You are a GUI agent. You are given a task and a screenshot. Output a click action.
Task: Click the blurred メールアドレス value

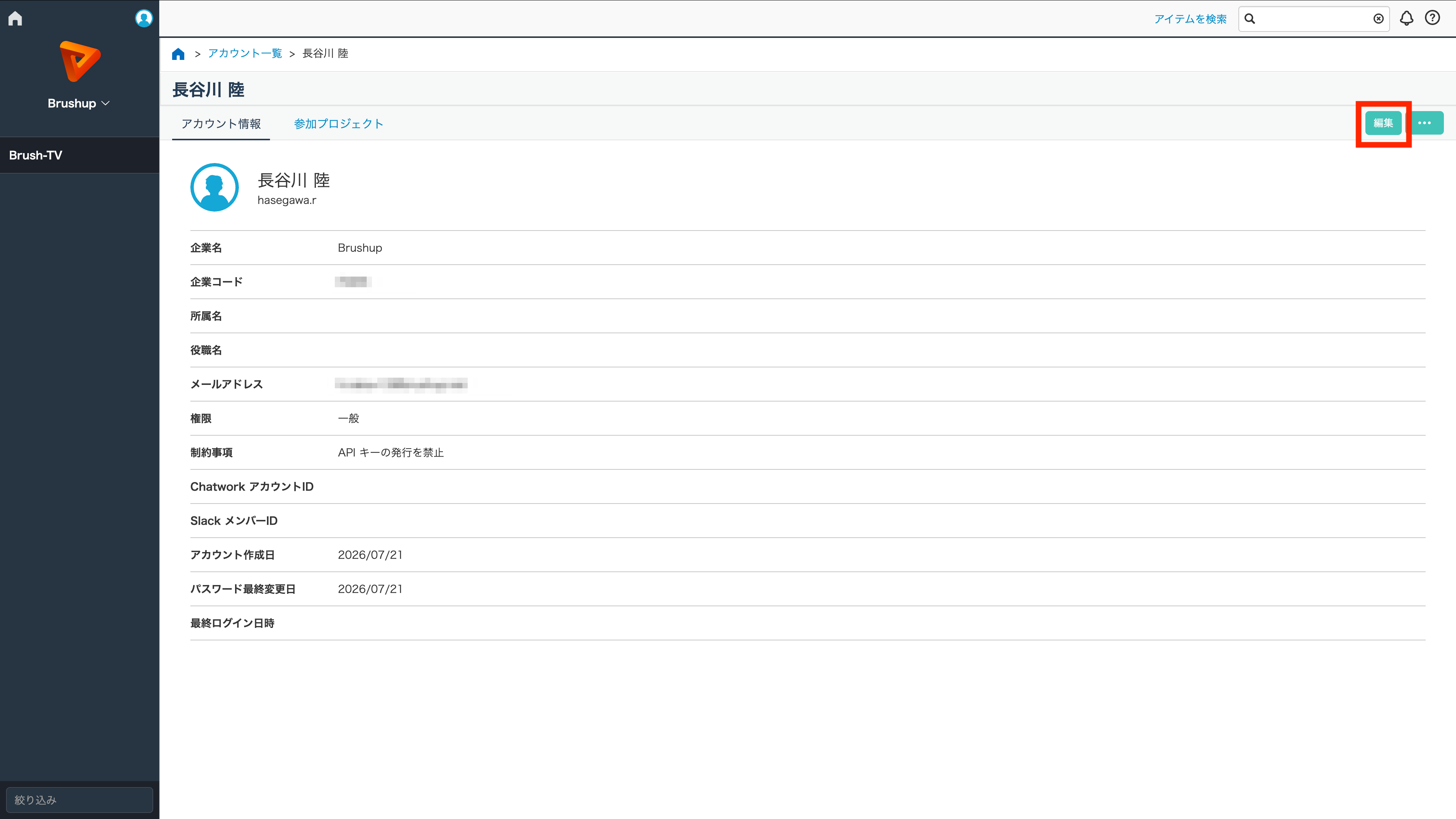(x=401, y=385)
